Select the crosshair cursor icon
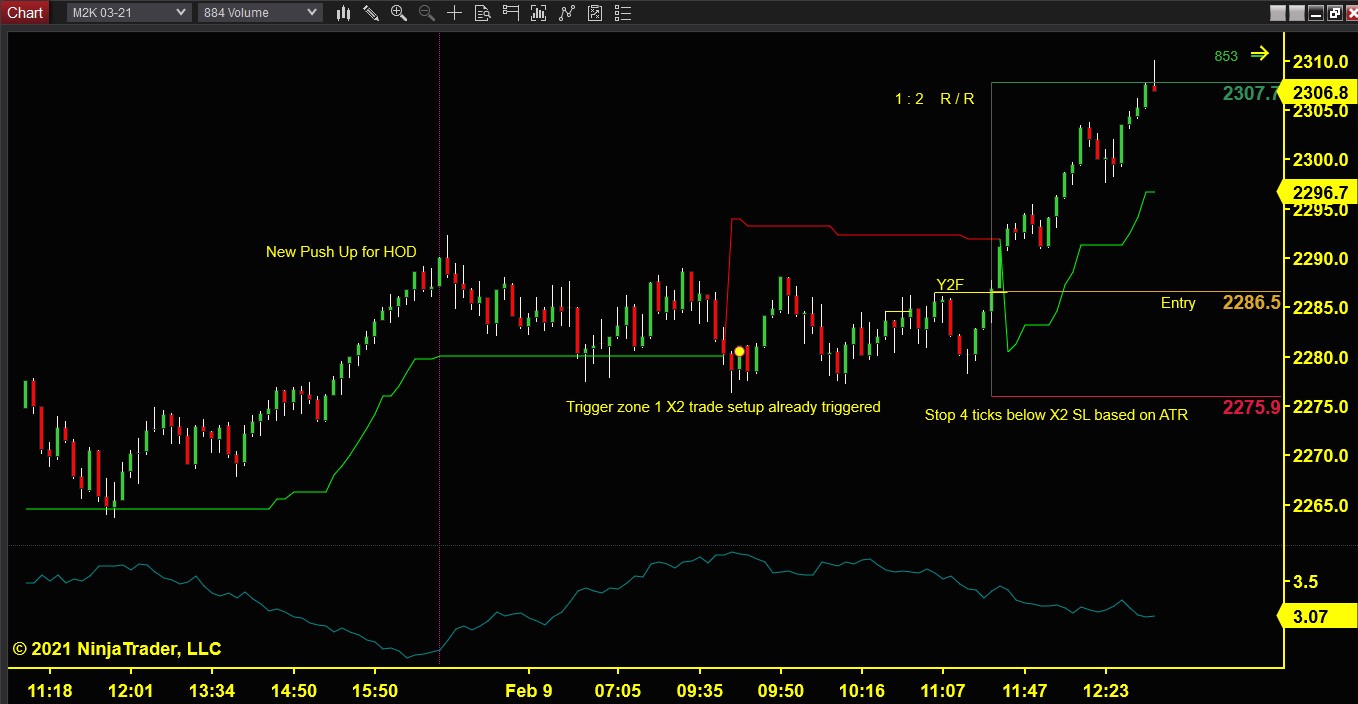The image size is (1358, 704). (x=454, y=12)
